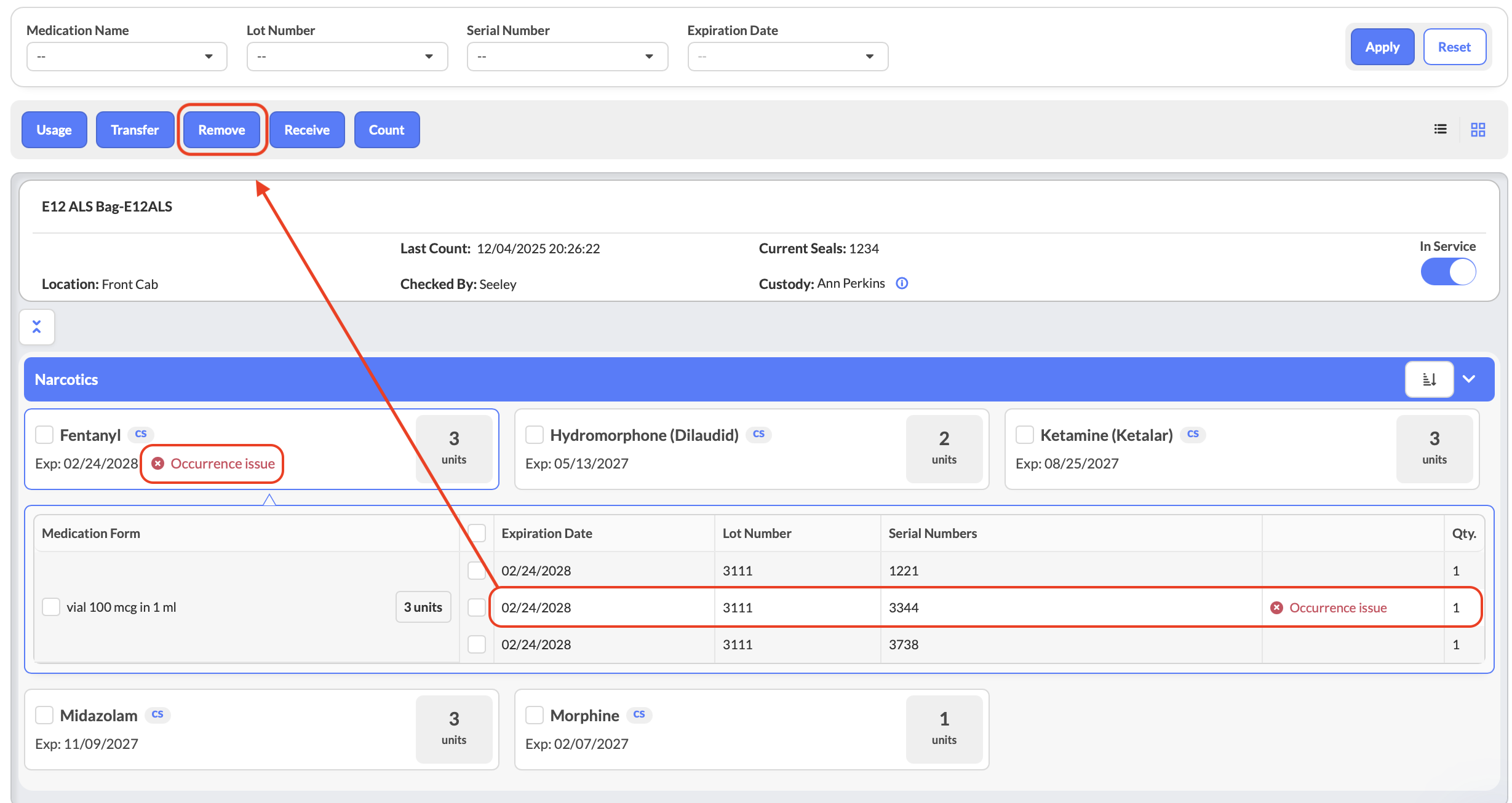The height and width of the screenshot is (803, 1512).
Task: Collapse the Narcotics section chevron
Action: [1469, 379]
